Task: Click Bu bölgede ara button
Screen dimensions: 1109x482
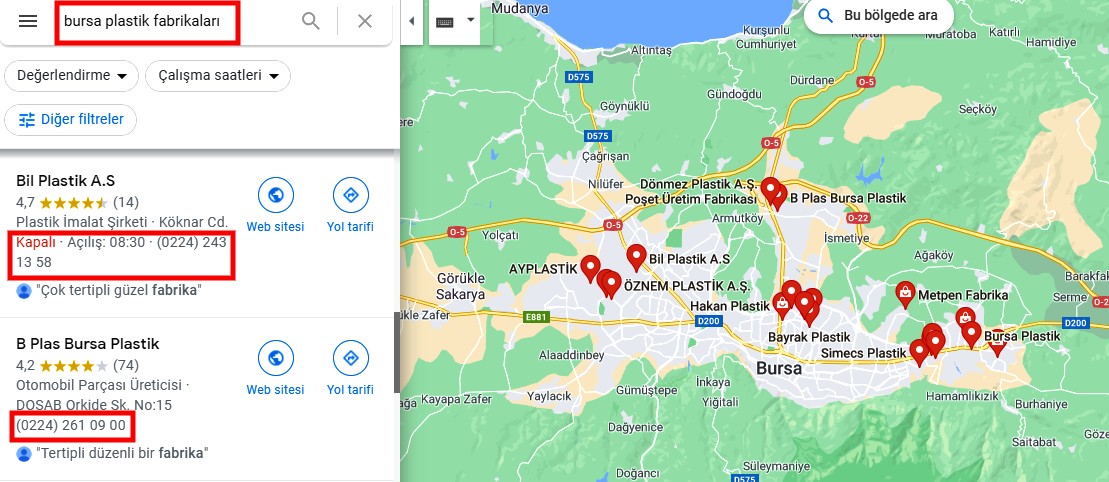Action: point(879,16)
